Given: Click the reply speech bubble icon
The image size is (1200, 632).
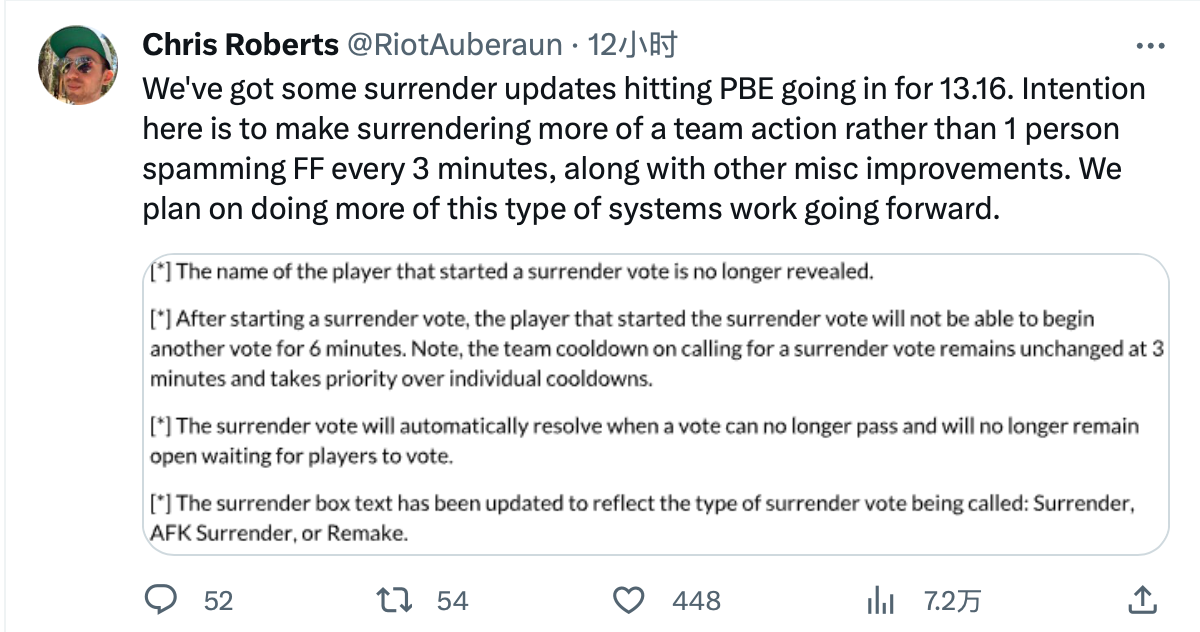Looking at the screenshot, I should point(161,600).
